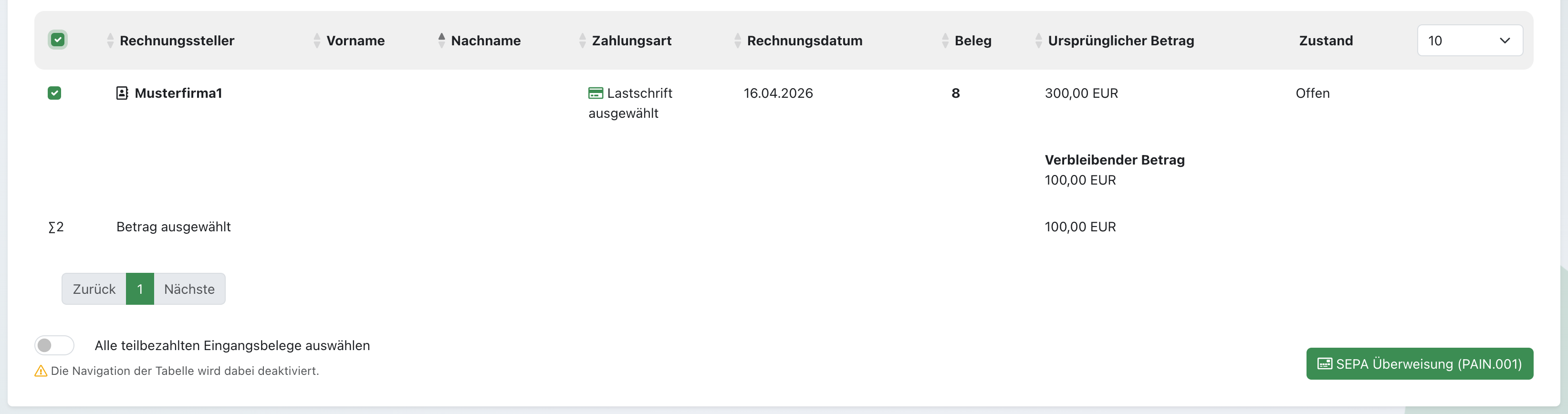This screenshot has height=414, width=1568.
Task: Uncheck the Musterfirma1 row checkbox
Action: pyautogui.click(x=54, y=93)
